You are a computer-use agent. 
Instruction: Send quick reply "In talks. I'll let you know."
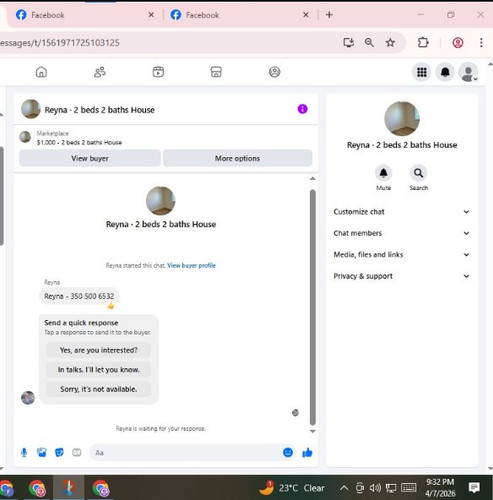(99, 370)
